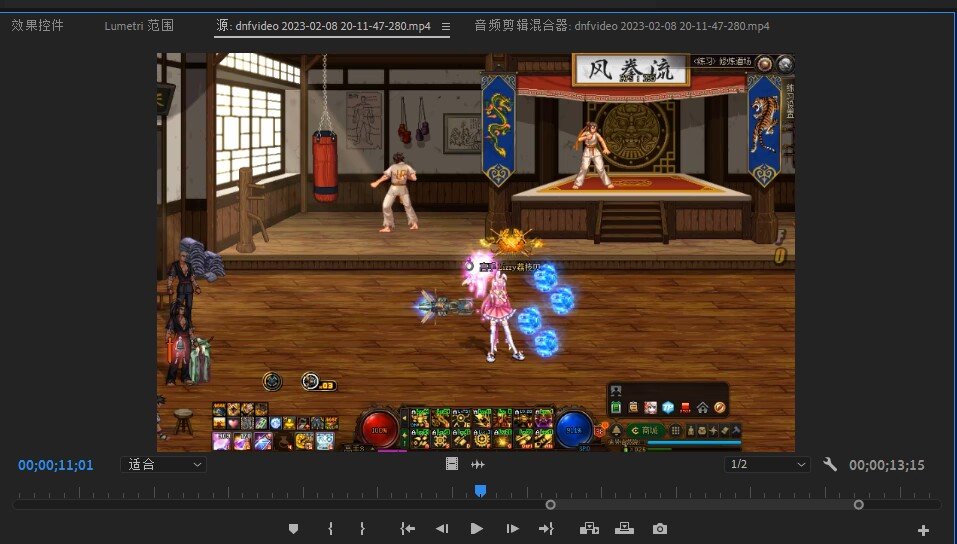The width and height of the screenshot is (957, 544).
Task: Grab the left handle of the zoom scroll bar
Action: (x=551, y=505)
